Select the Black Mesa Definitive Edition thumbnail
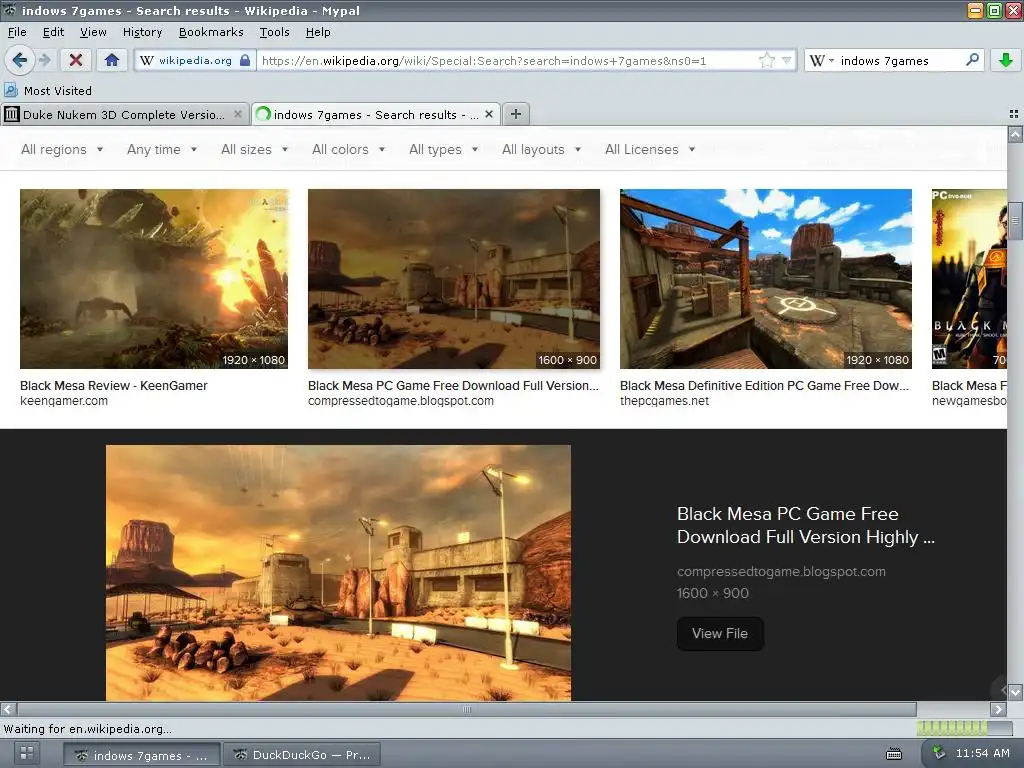 point(766,279)
